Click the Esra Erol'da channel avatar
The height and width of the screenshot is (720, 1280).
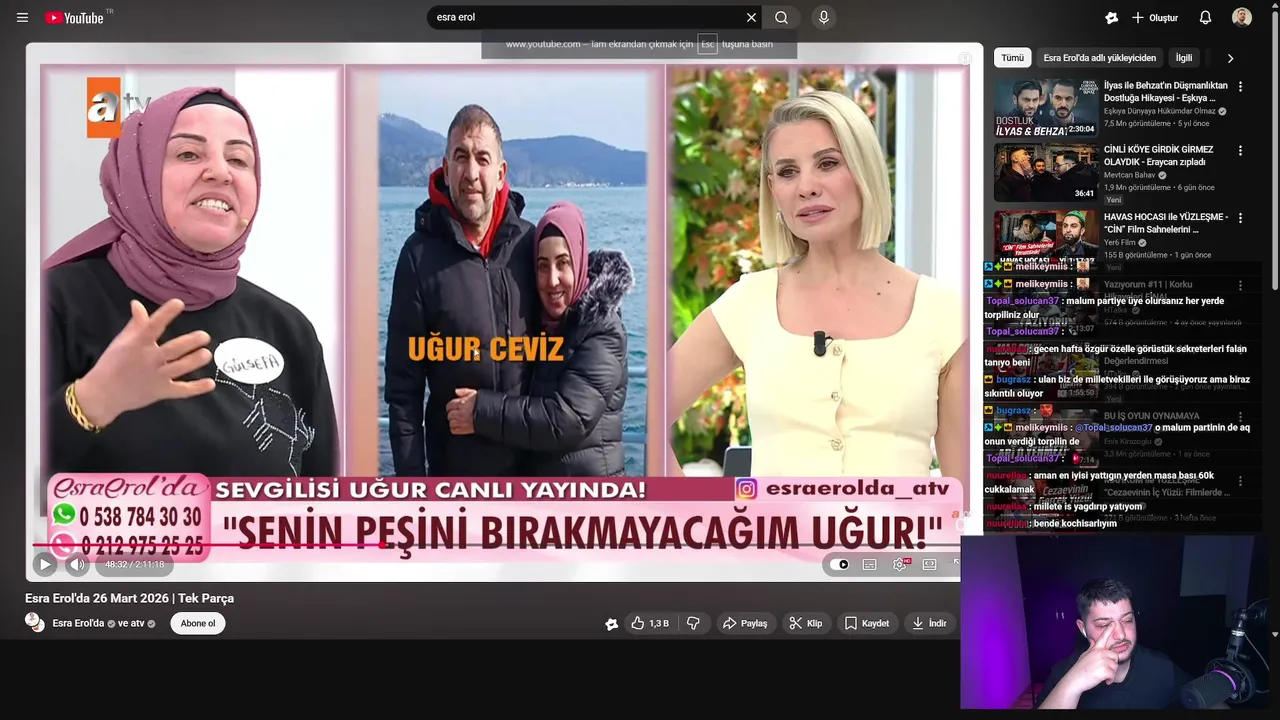pos(35,623)
